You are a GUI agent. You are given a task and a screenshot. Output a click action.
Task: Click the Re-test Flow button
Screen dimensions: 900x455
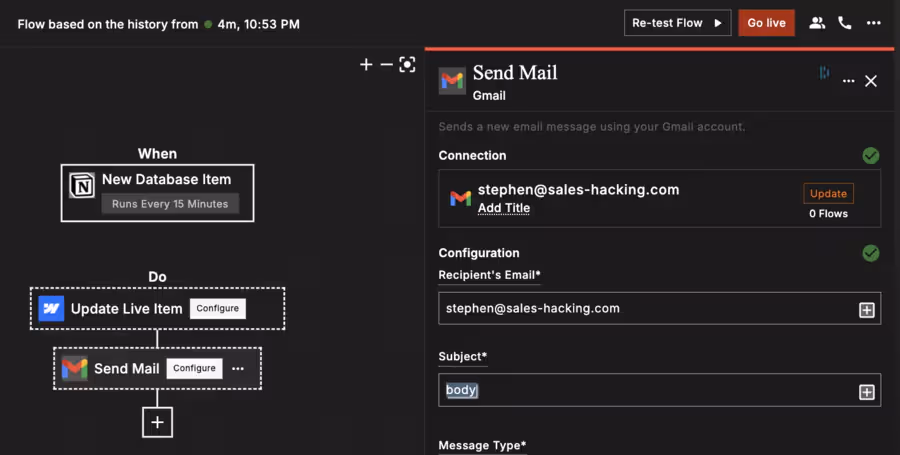pos(677,23)
